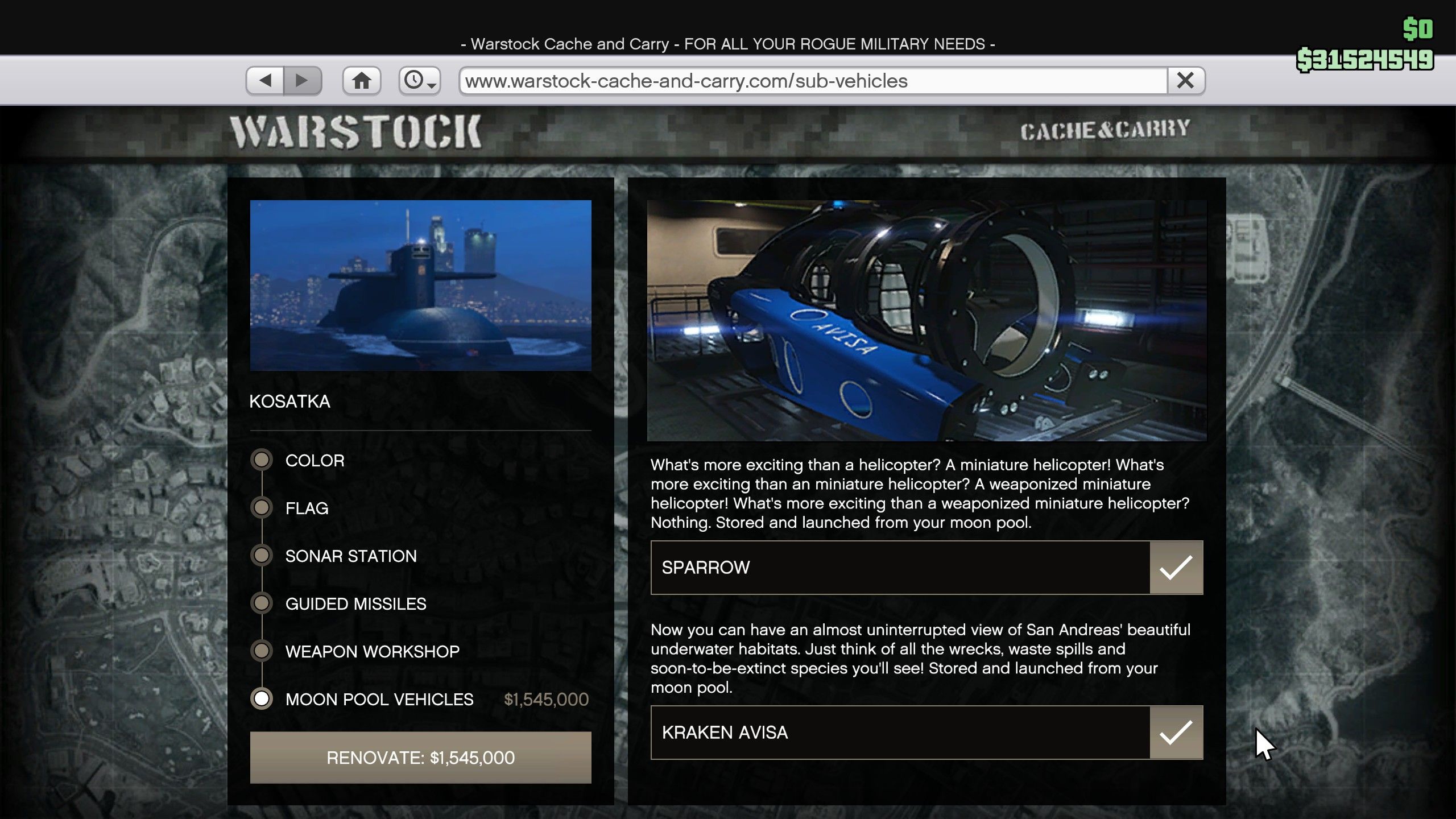Open the browser history clock icon
Viewport: 1456px width, 819px height.
(x=413, y=80)
